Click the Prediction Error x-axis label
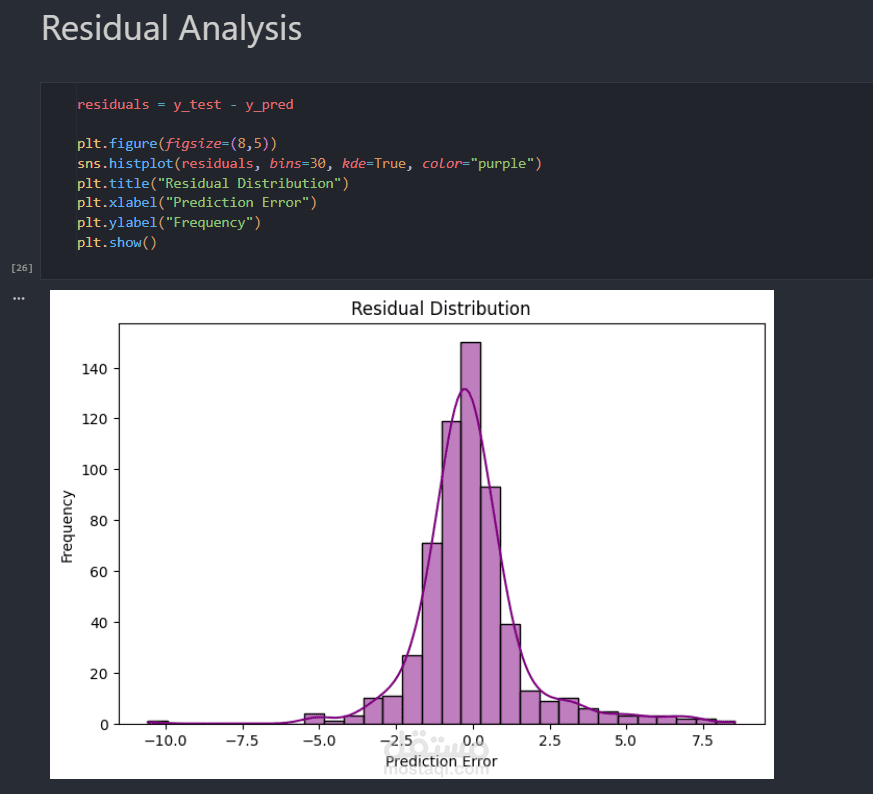This screenshot has width=873, height=794. (441, 762)
